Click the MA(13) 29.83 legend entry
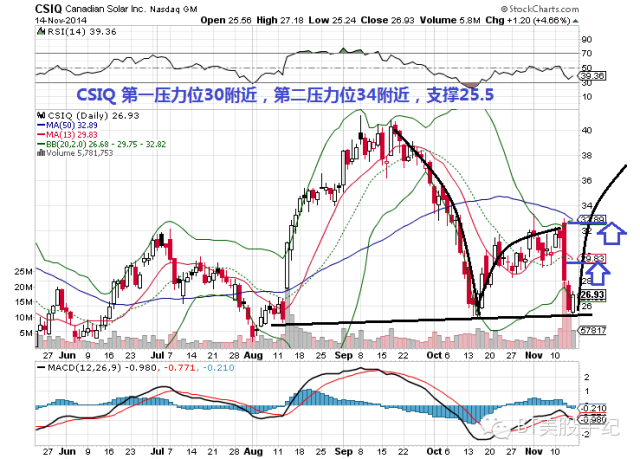This screenshot has height=459, width=640. pyautogui.click(x=67, y=135)
